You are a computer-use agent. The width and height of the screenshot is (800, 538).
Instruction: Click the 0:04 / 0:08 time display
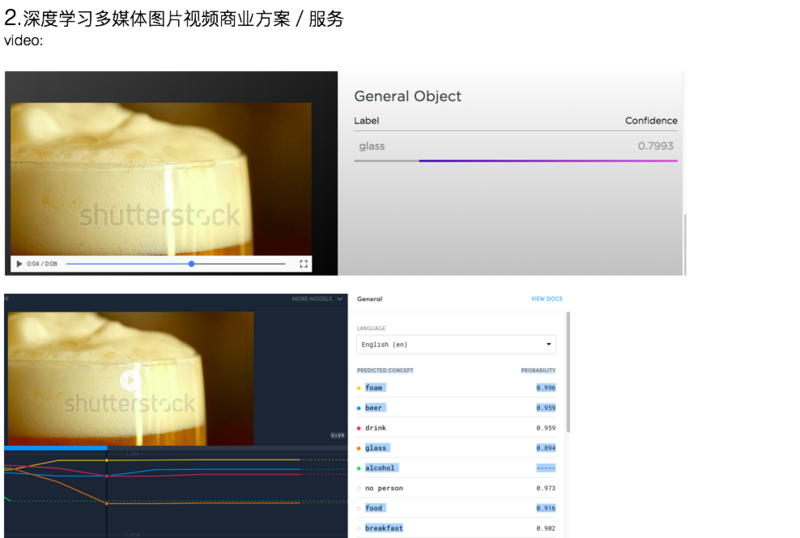coord(42,264)
